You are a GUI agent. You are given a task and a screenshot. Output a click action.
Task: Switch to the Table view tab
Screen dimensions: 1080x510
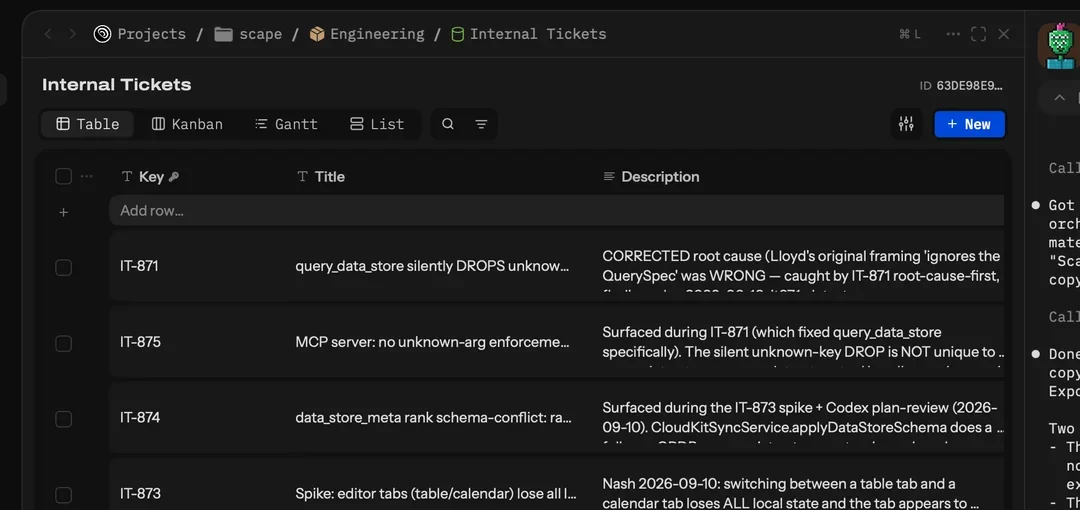(87, 124)
